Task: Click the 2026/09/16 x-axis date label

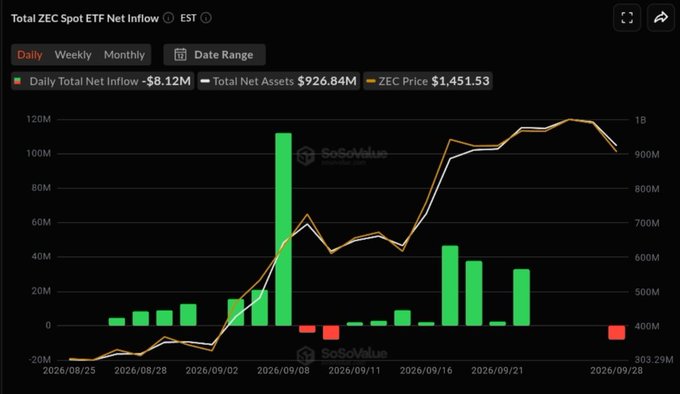Action: pyautogui.click(x=426, y=371)
